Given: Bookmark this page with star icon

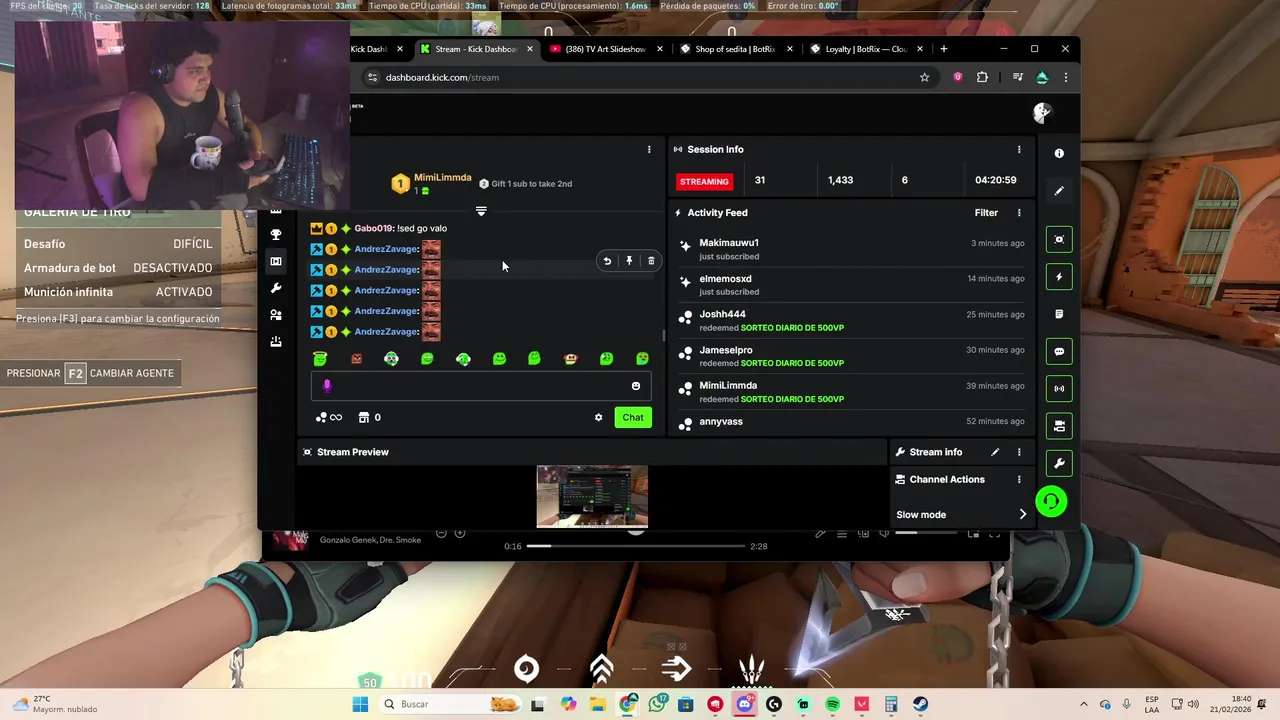Looking at the screenshot, I should (x=924, y=77).
